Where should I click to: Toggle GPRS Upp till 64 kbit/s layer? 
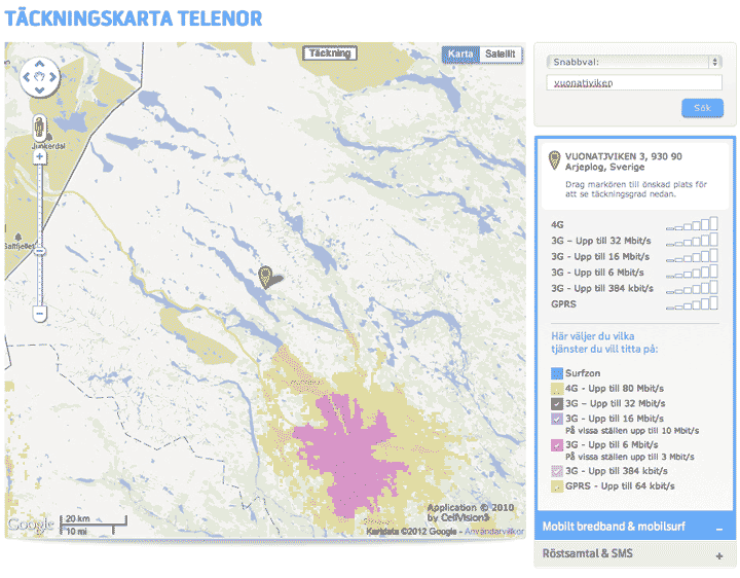click(557, 486)
